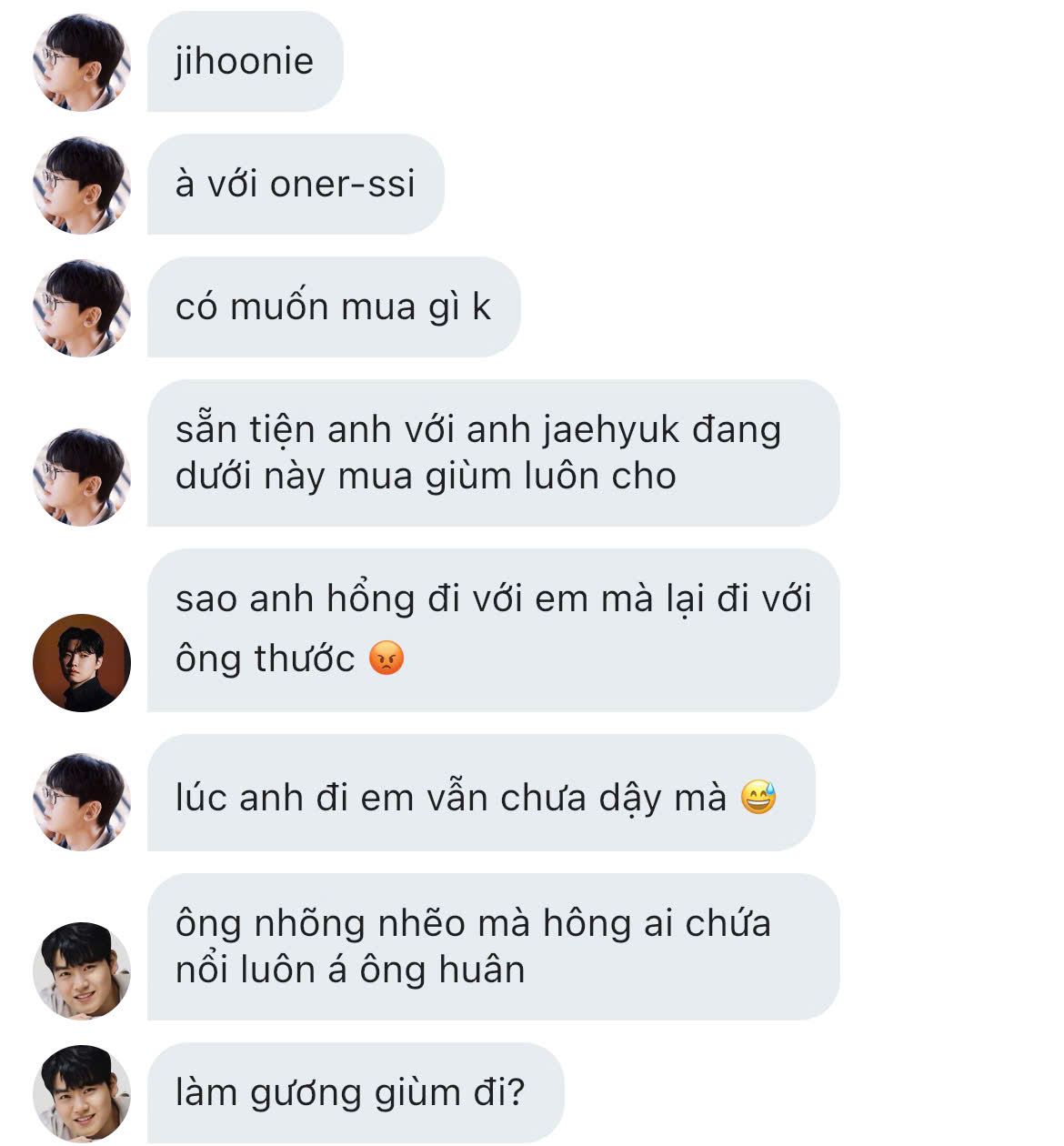Select the "jihoonie" message bubble
This screenshot has height=1146, width=1064.
point(246,62)
